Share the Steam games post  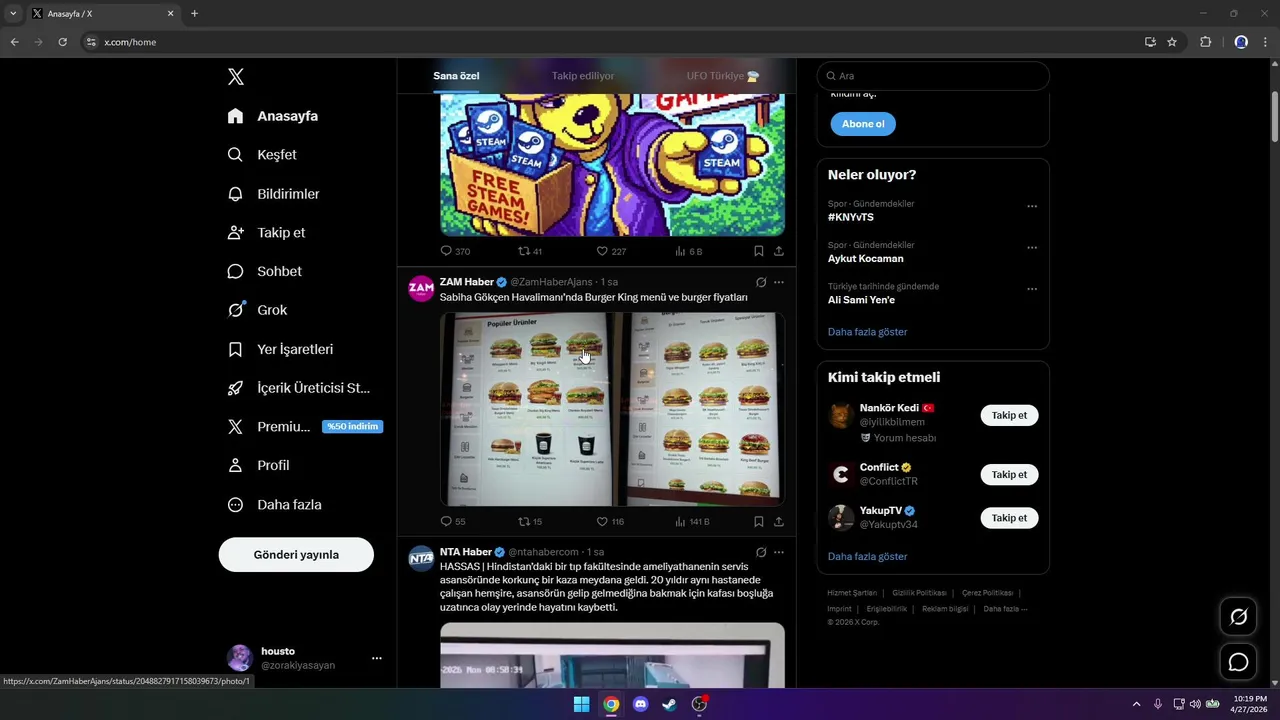click(779, 251)
